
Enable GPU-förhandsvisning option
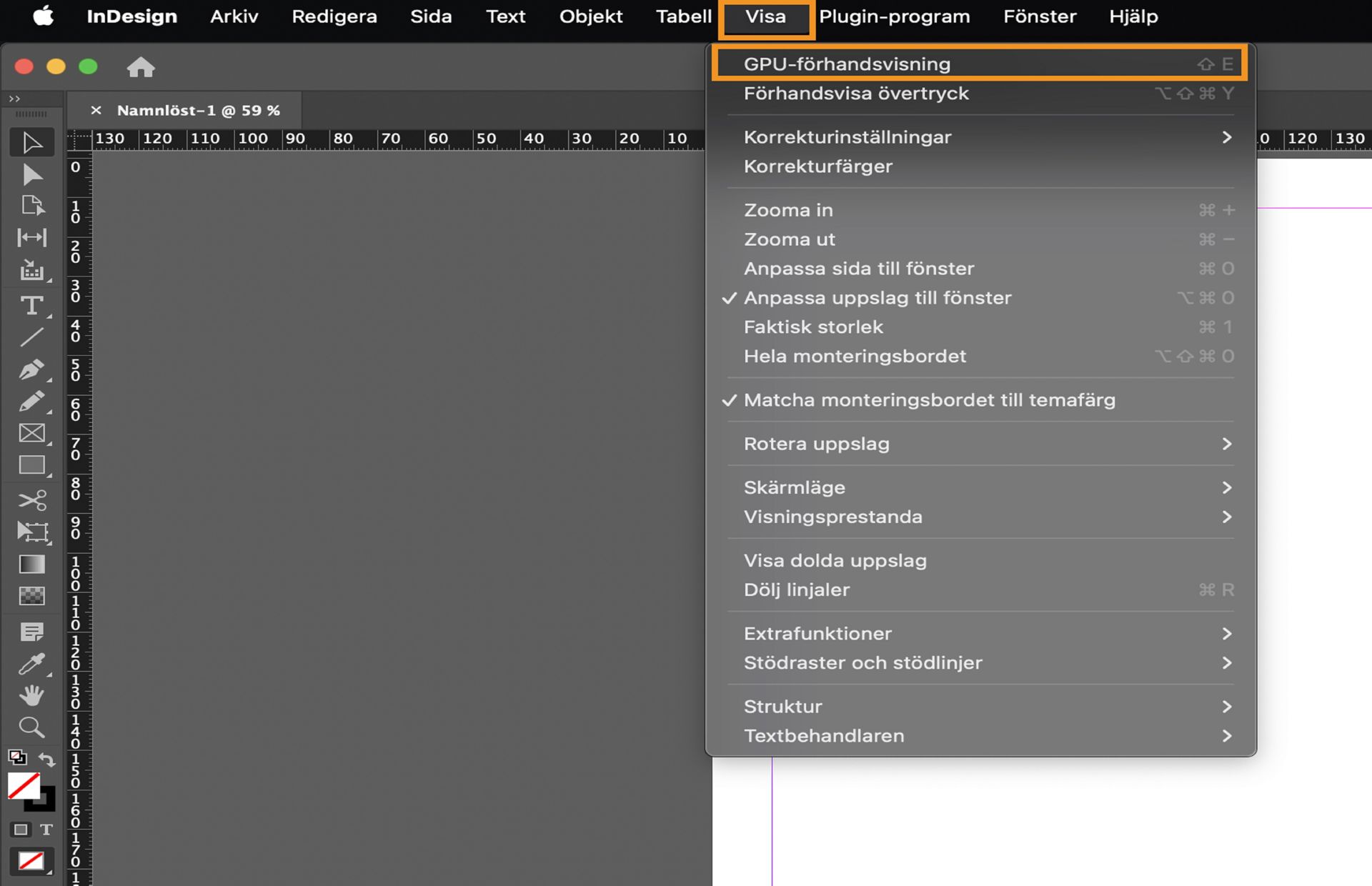click(847, 64)
